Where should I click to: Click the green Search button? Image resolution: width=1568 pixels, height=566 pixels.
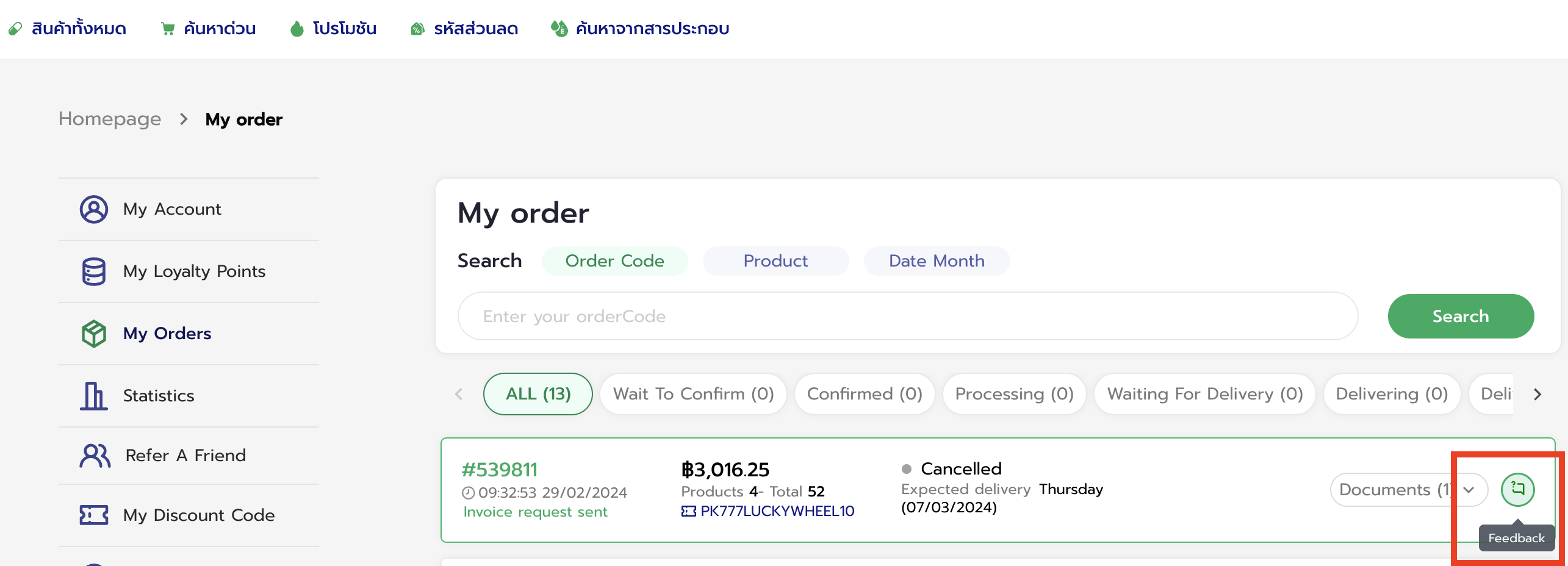tap(1461, 317)
